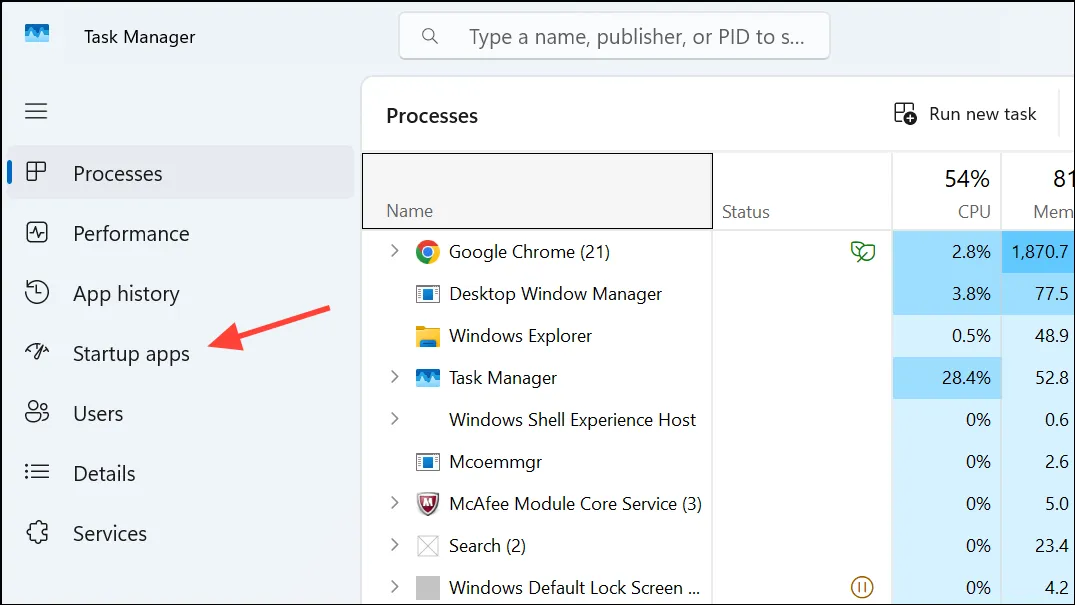Click the Task Manager process icon
The image size is (1075, 605).
tap(428, 378)
